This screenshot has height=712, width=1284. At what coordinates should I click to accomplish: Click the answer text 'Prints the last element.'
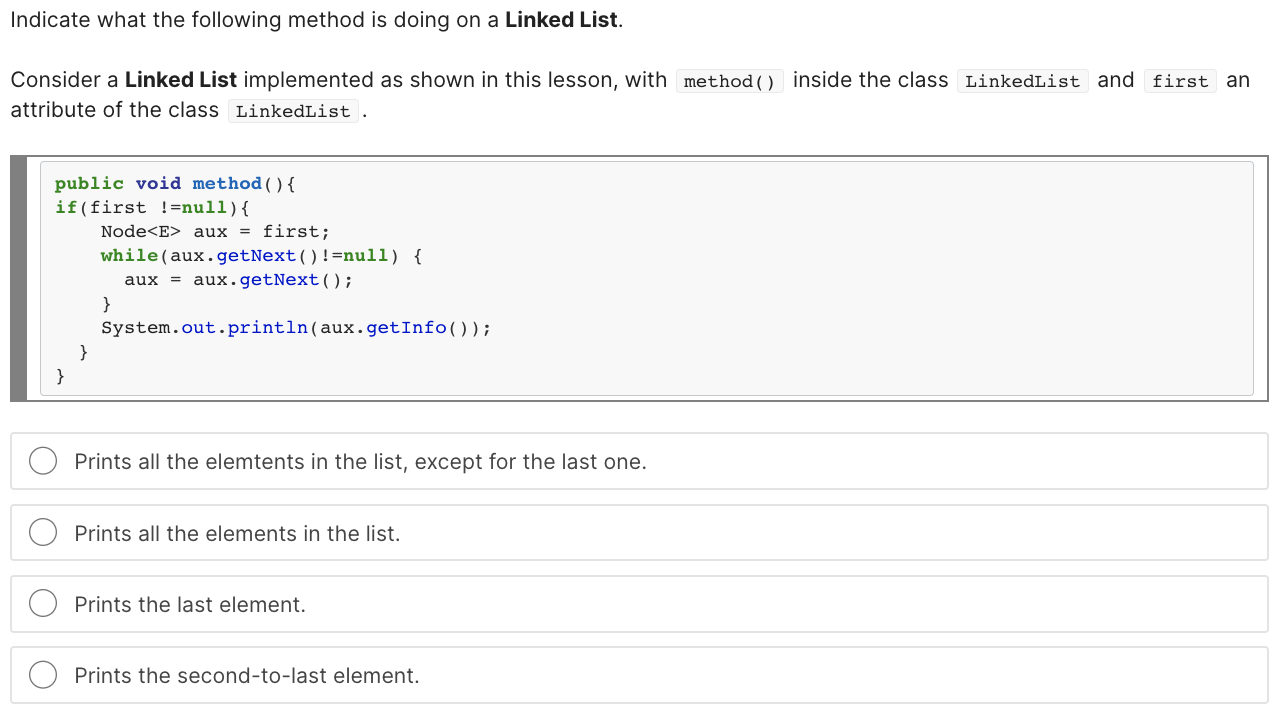(190, 605)
